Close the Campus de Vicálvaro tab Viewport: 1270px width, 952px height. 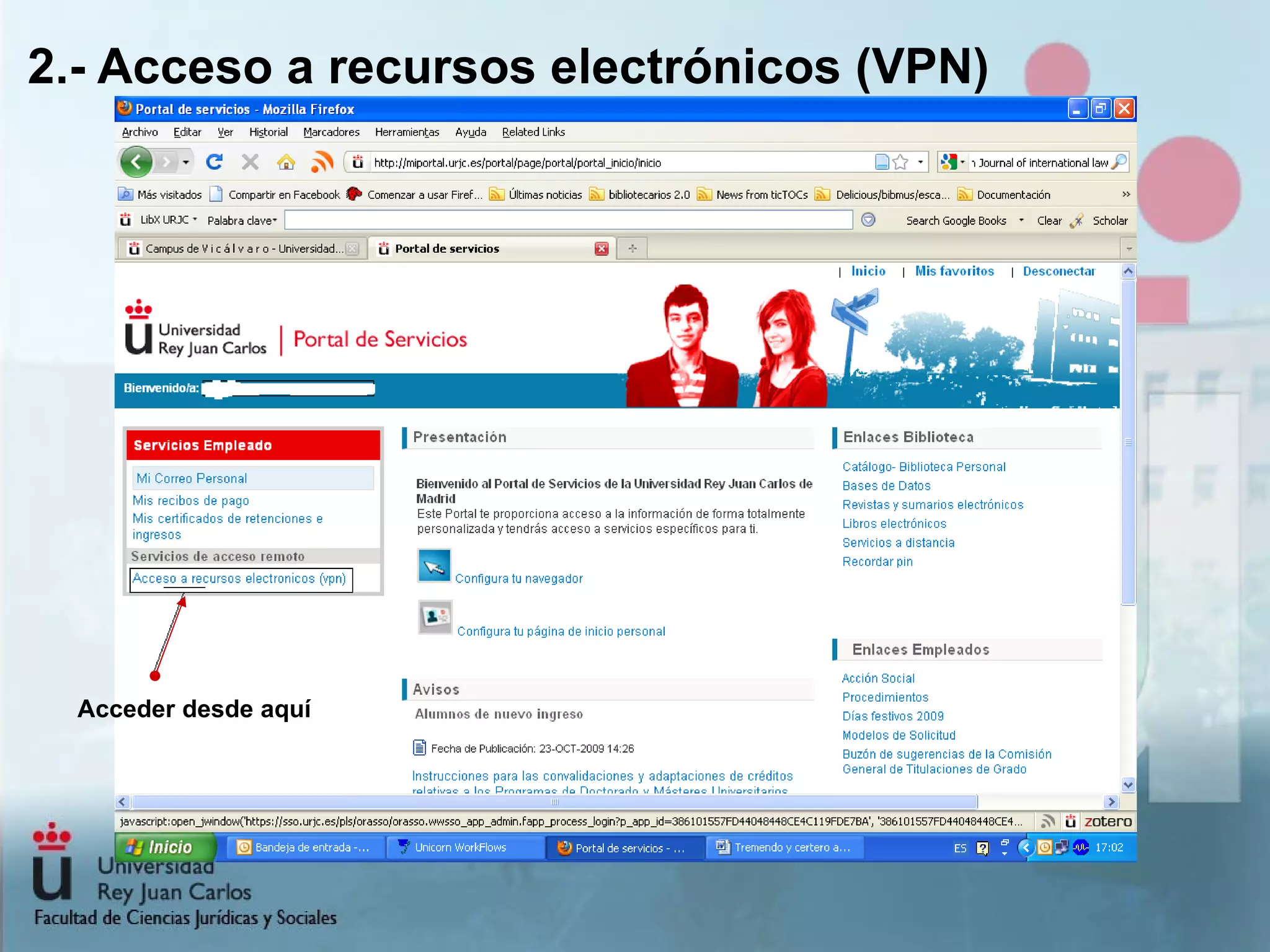(352, 249)
